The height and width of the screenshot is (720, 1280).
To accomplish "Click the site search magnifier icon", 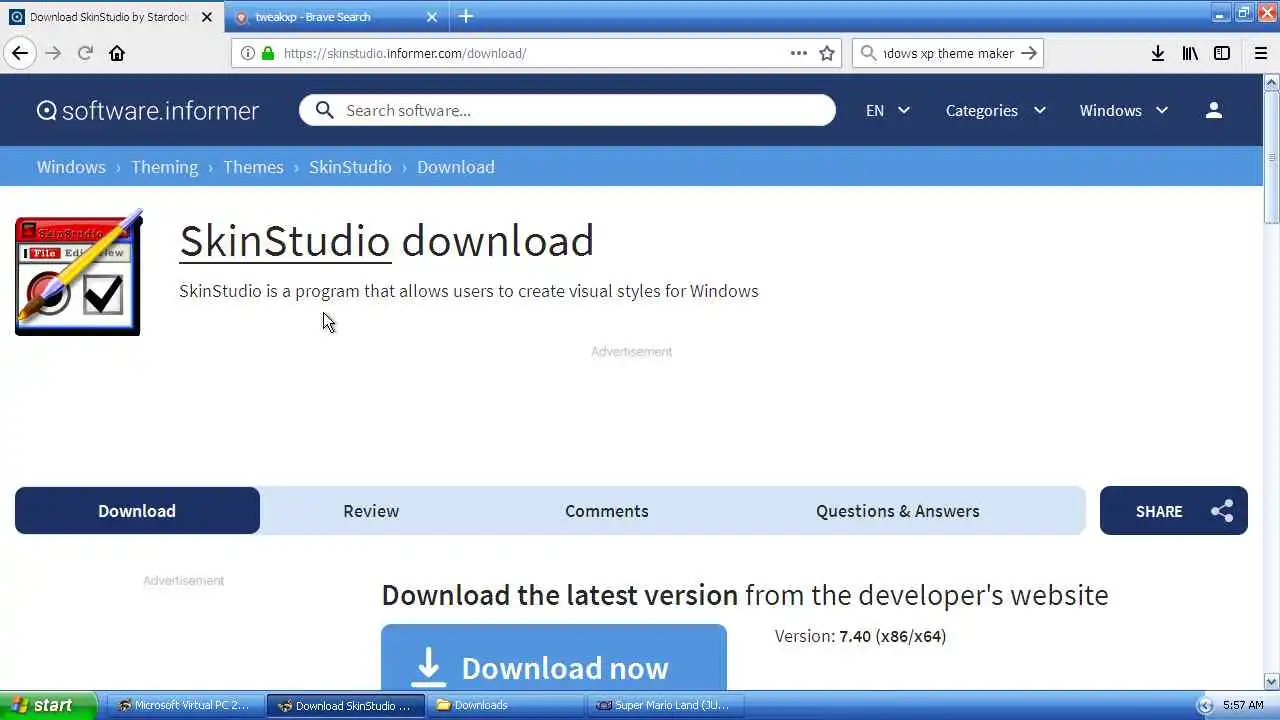I will click(x=324, y=110).
